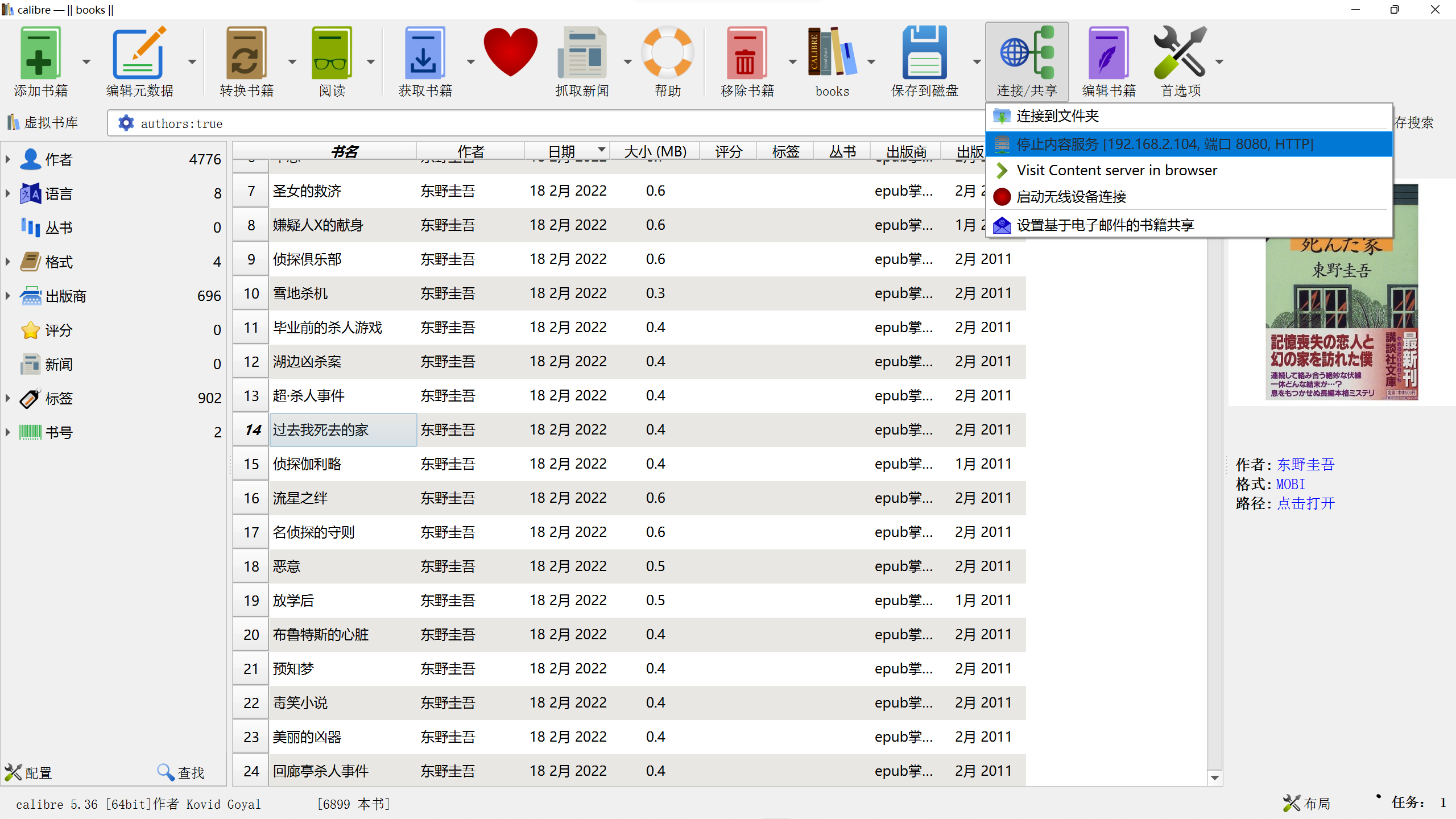Click the MOBI format link
Screen dimensions: 1456x819
click(x=1290, y=484)
